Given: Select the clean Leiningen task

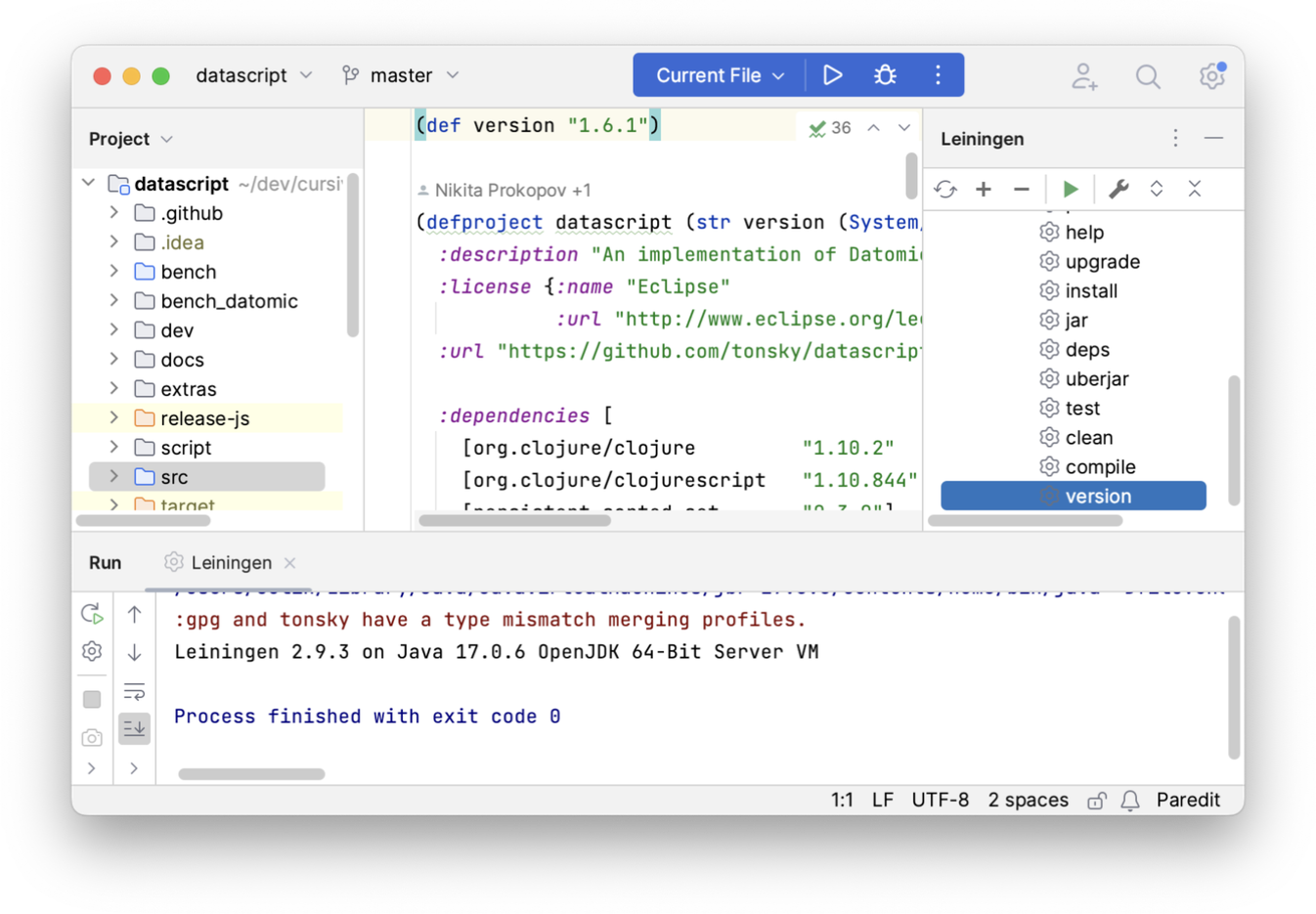Looking at the screenshot, I should click(x=1089, y=437).
